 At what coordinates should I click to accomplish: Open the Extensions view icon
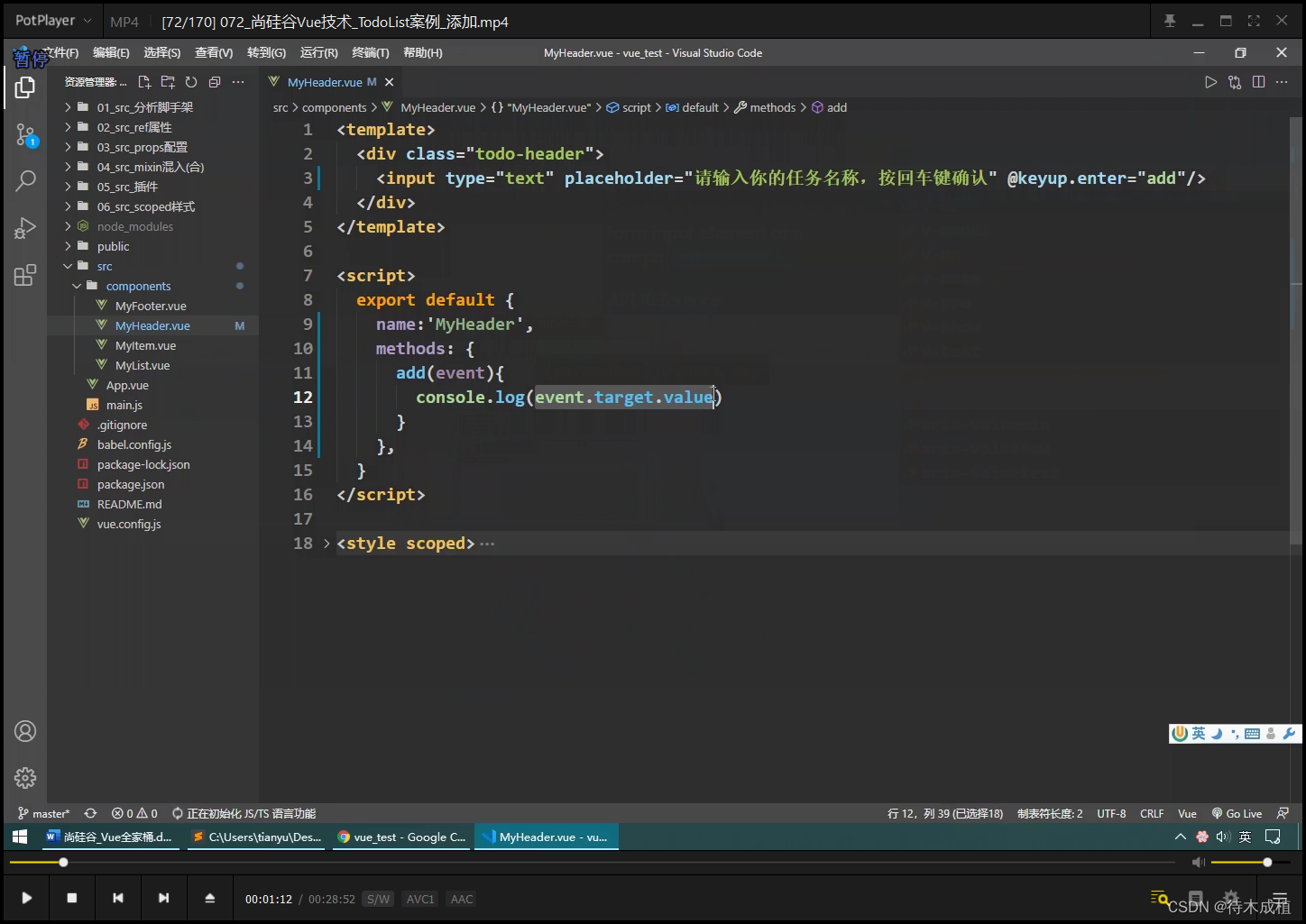pyautogui.click(x=25, y=275)
